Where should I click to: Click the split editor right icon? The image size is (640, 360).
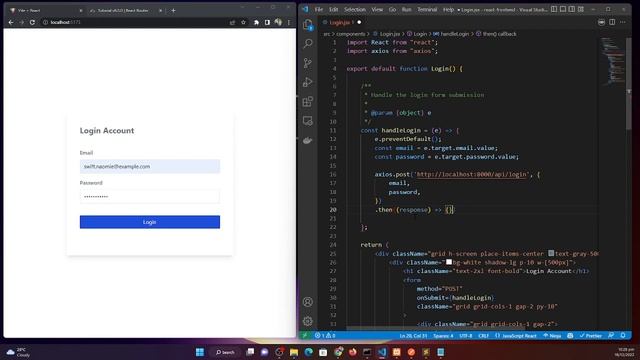click(612, 22)
